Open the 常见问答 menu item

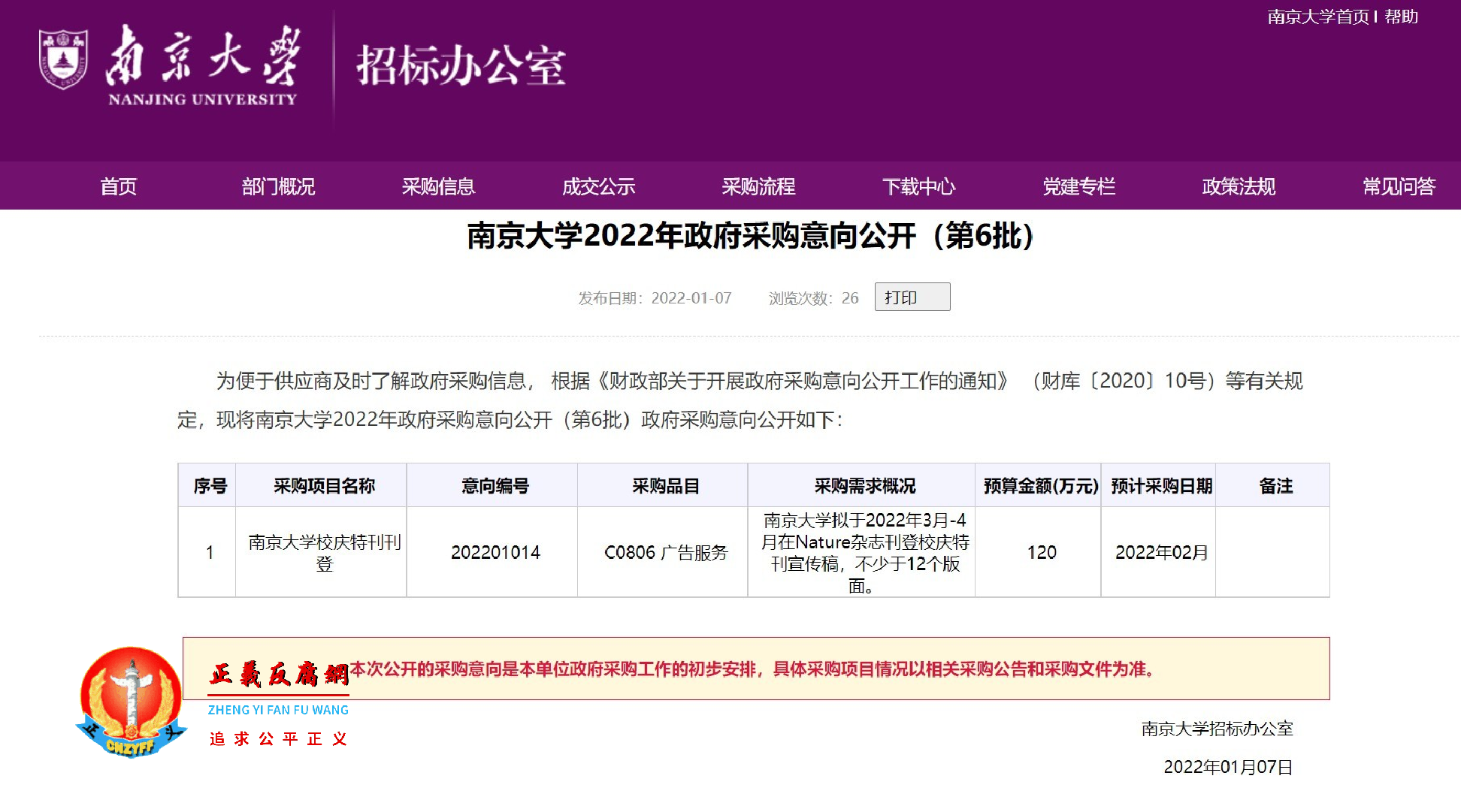tap(1398, 186)
